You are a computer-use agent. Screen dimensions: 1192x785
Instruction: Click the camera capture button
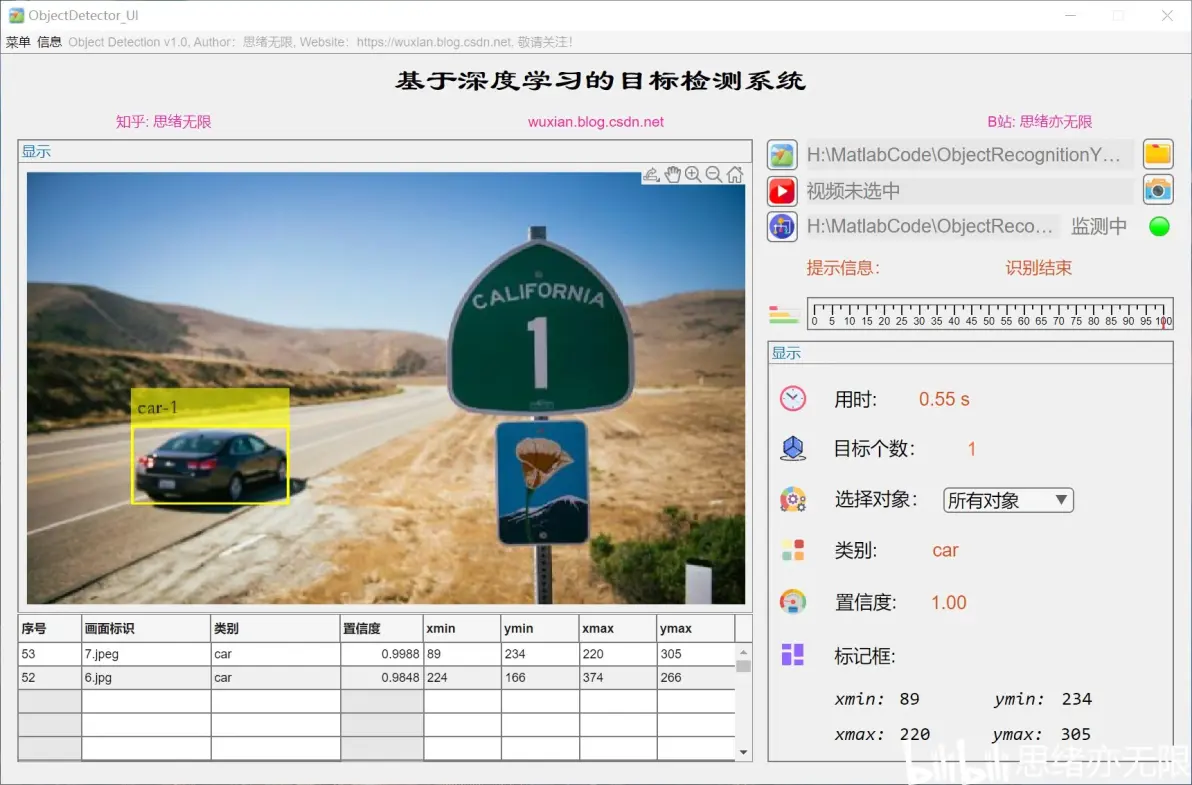click(1158, 190)
